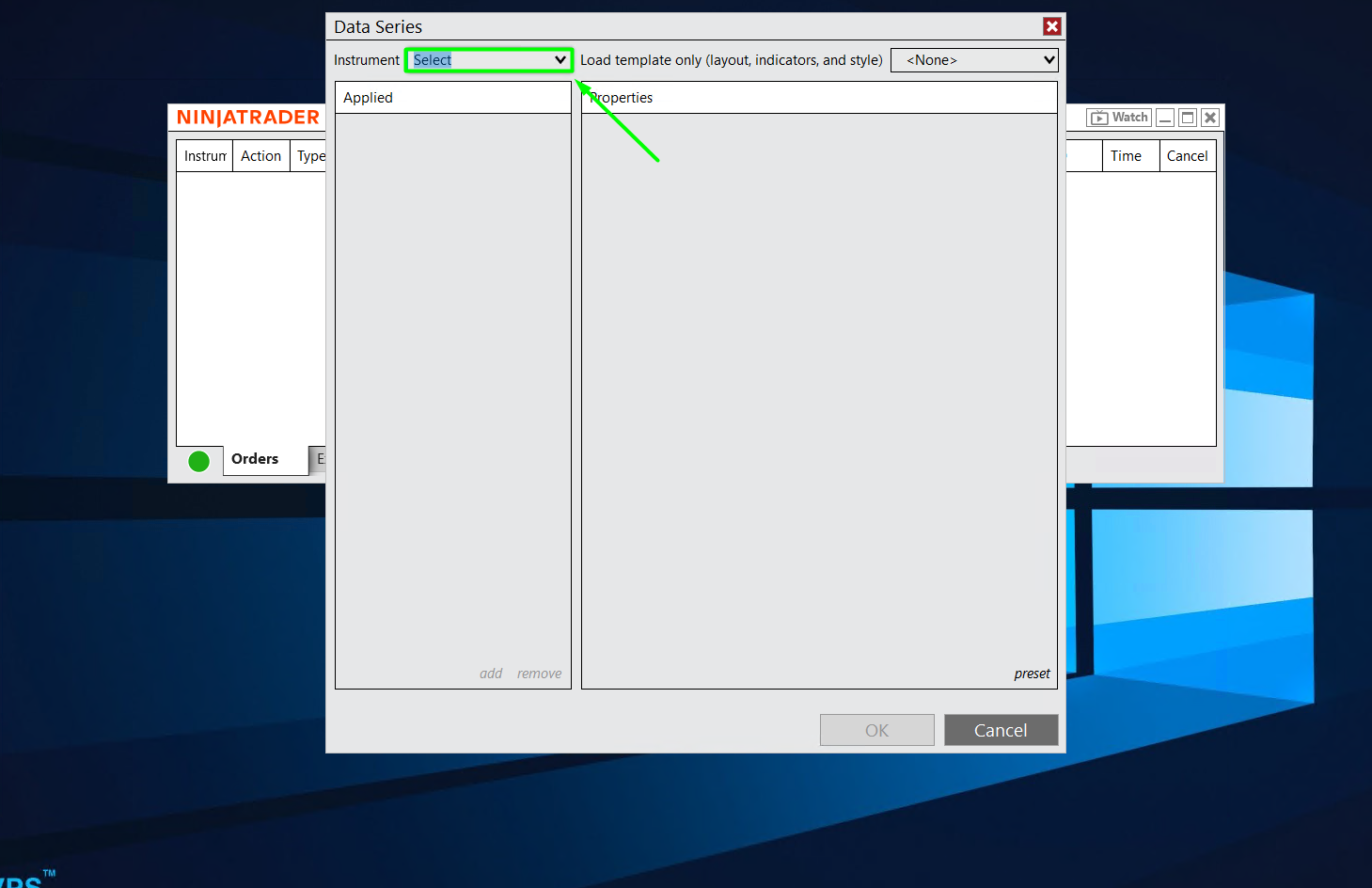Click the add link under Applied
The image size is (1372, 888).
pos(491,674)
